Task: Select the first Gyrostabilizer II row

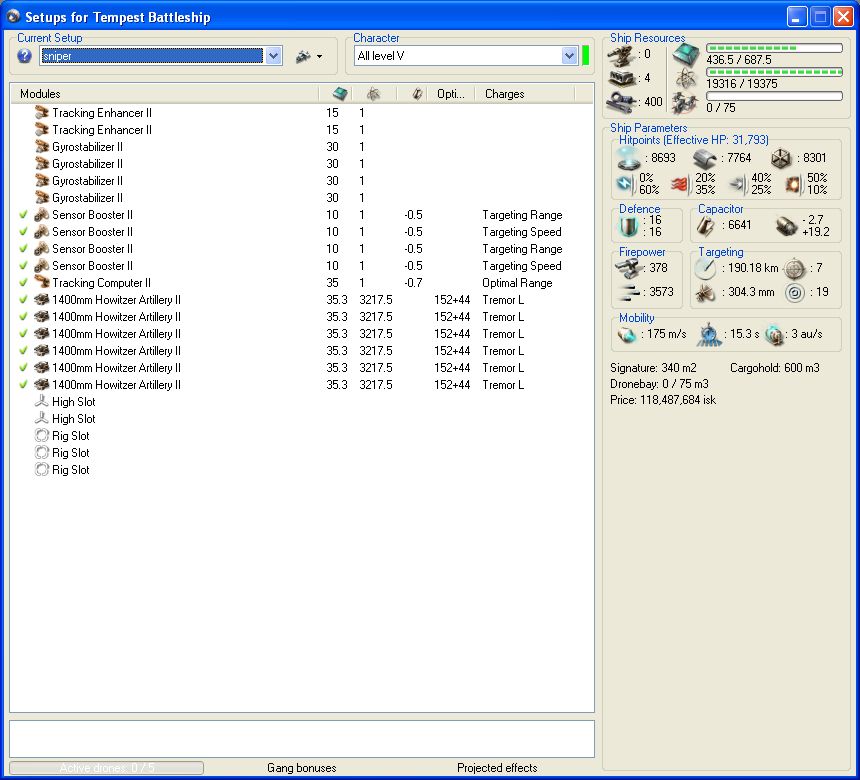Action: 302,147
